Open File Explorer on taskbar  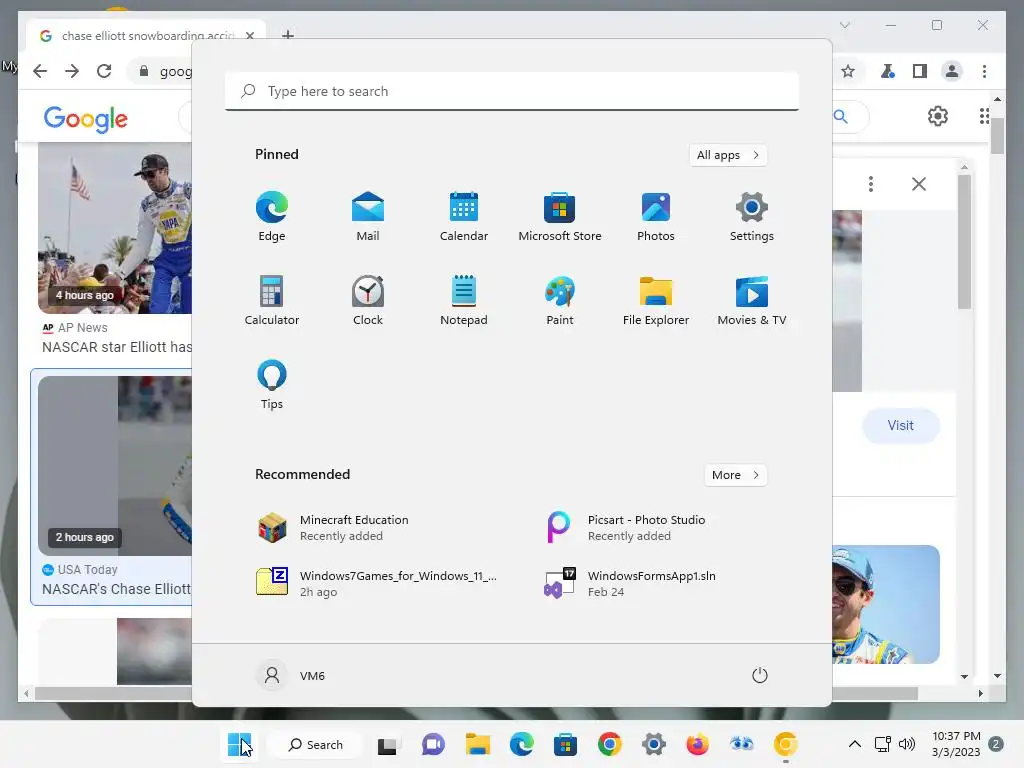[x=477, y=744]
